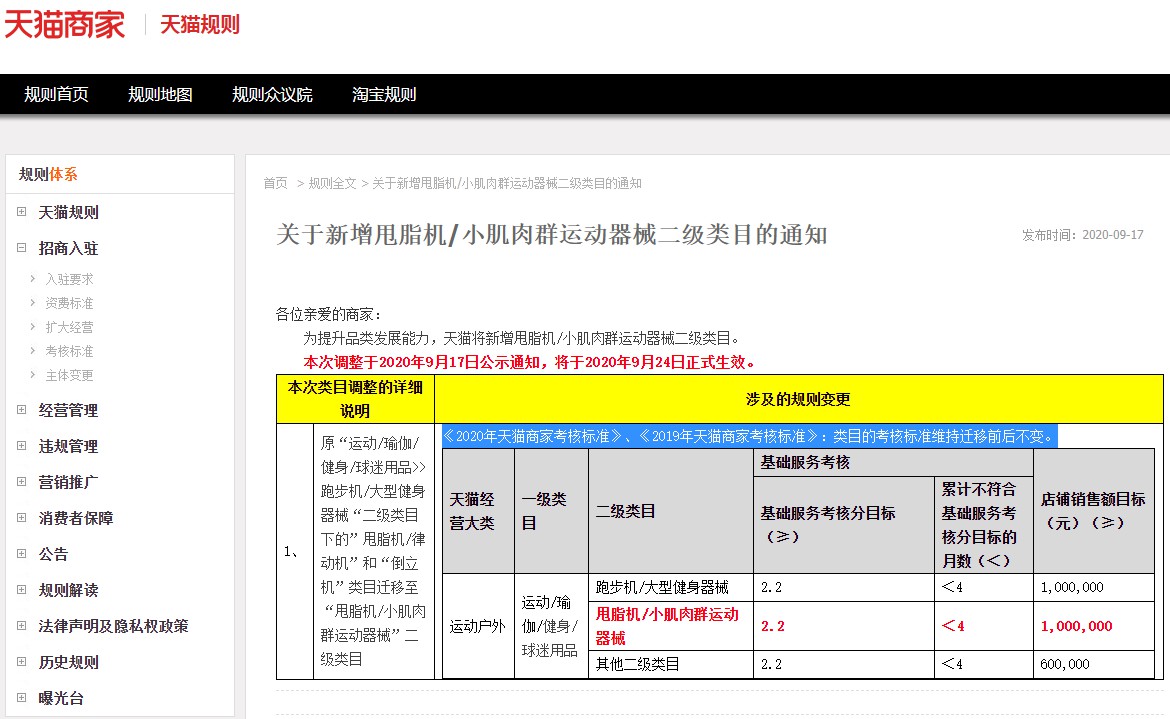Expand the 经营管理 tree node plus icon

pos(22,409)
